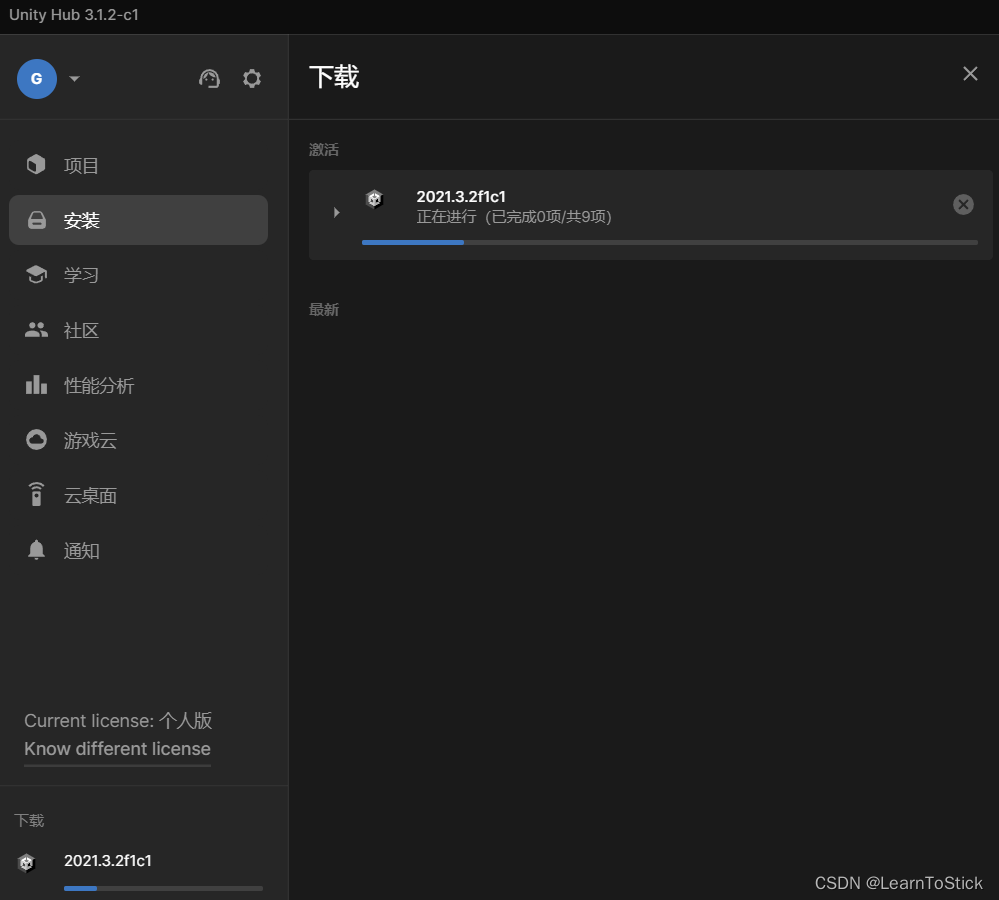The image size is (999, 900).
Task: Open the settings gear icon
Action: point(252,78)
